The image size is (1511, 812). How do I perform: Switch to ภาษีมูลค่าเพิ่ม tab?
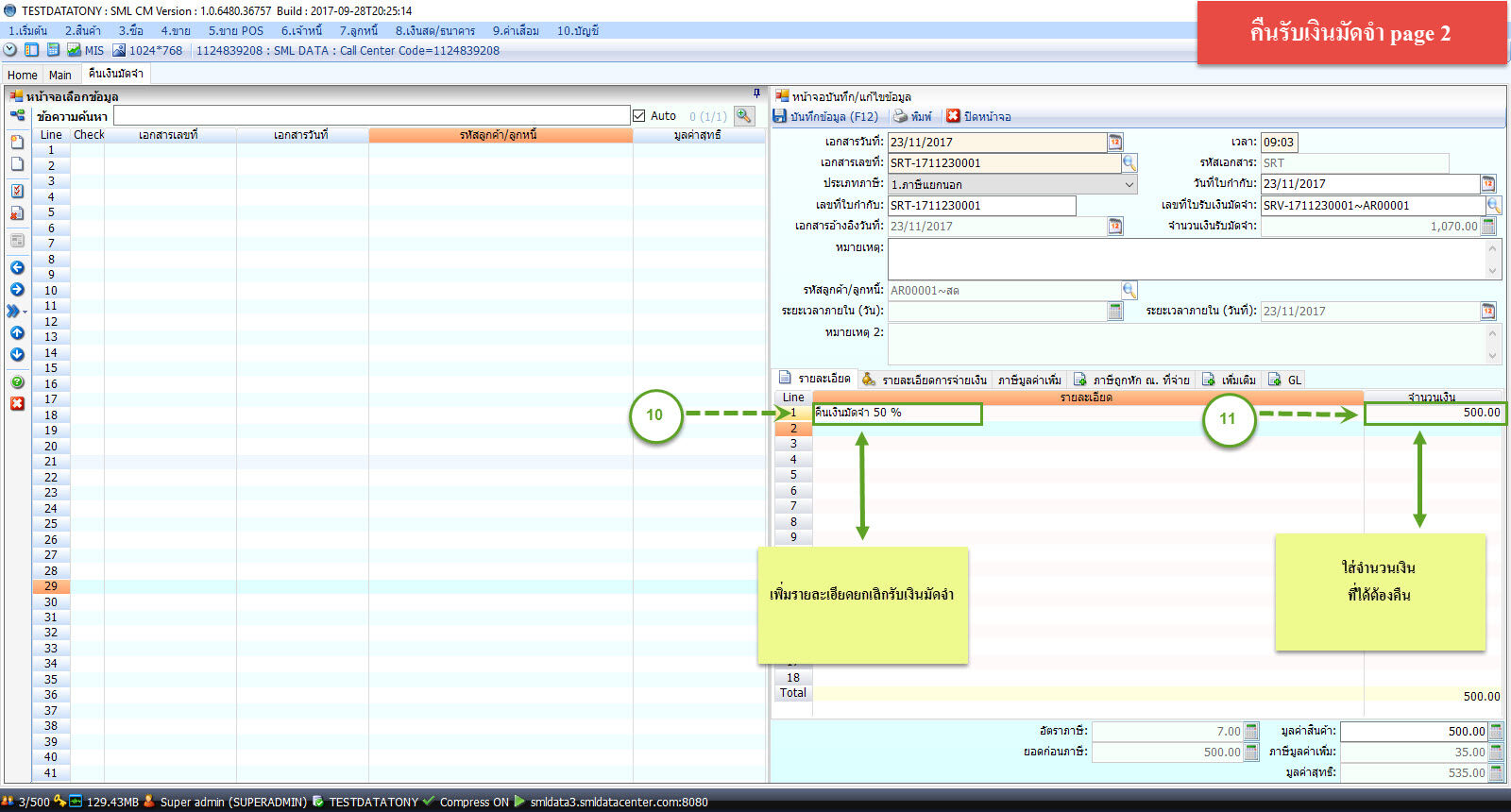click(1029, 380)
